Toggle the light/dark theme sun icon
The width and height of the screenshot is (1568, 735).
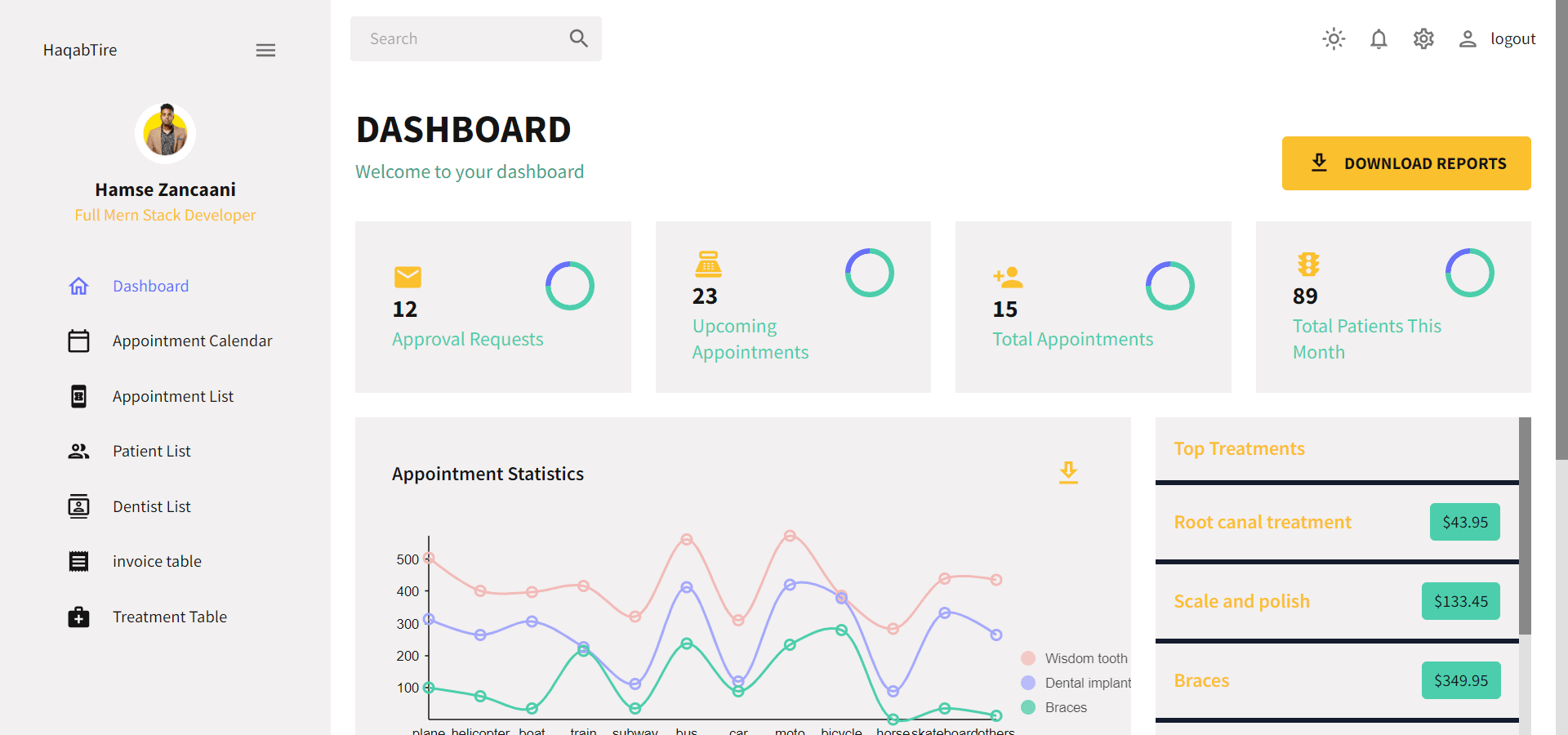1334,39
